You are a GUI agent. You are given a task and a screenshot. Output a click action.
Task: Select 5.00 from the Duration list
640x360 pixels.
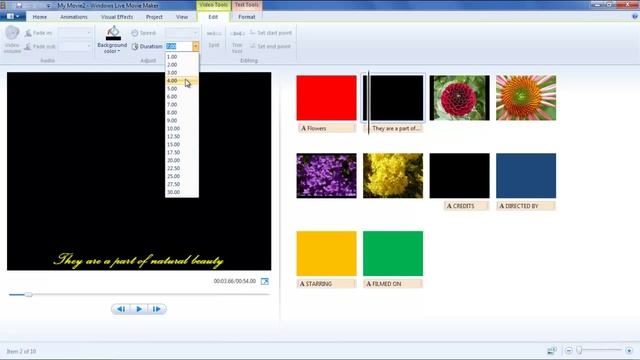[182, 89]
